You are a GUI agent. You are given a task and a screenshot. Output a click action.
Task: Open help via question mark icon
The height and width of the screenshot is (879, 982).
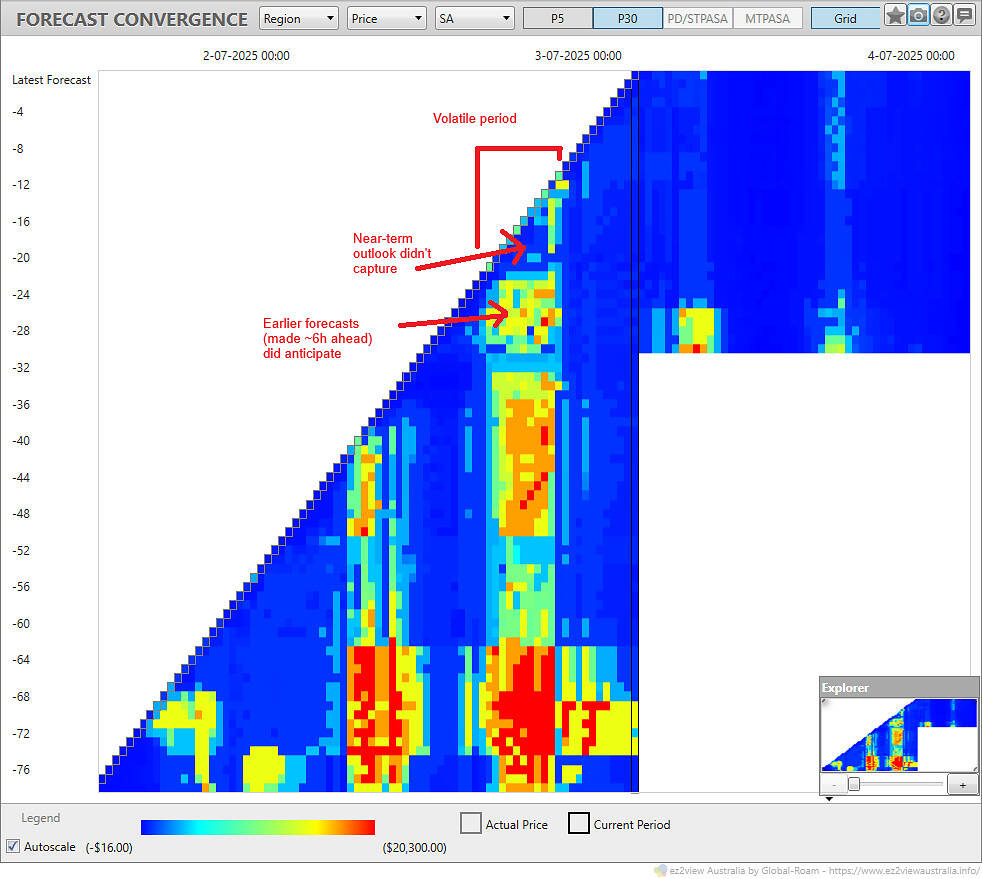click(x=941, y=15)
